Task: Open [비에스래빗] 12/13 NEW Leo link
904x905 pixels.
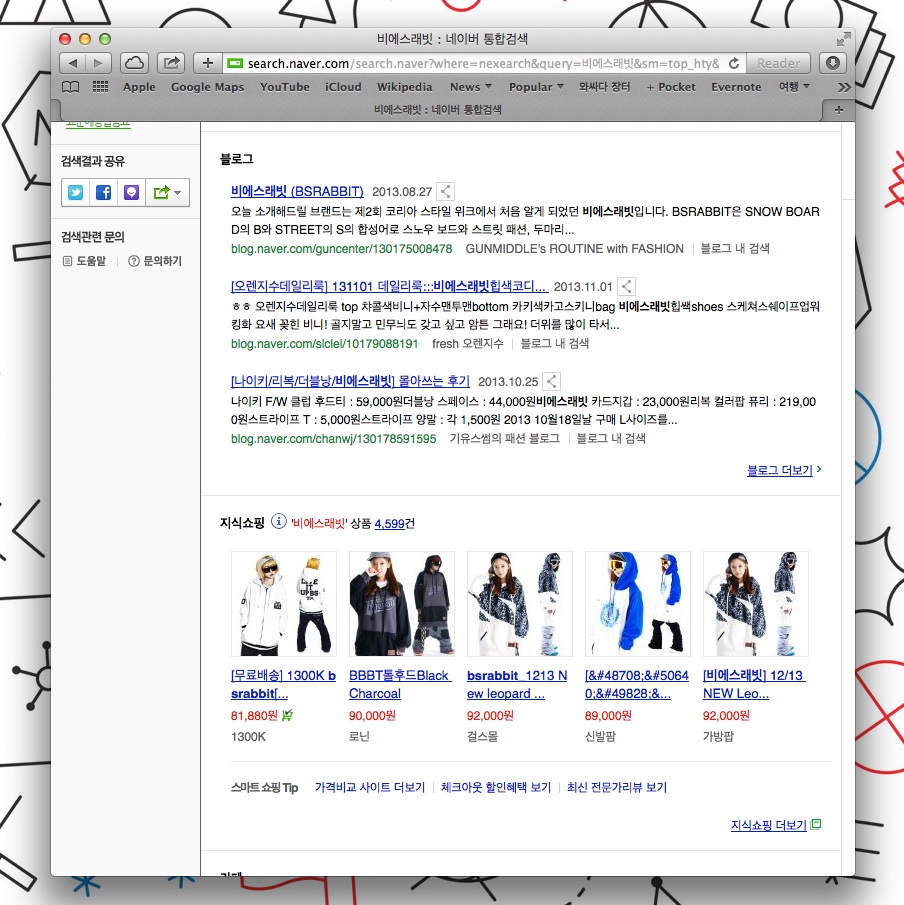Action: pos(754,685)
